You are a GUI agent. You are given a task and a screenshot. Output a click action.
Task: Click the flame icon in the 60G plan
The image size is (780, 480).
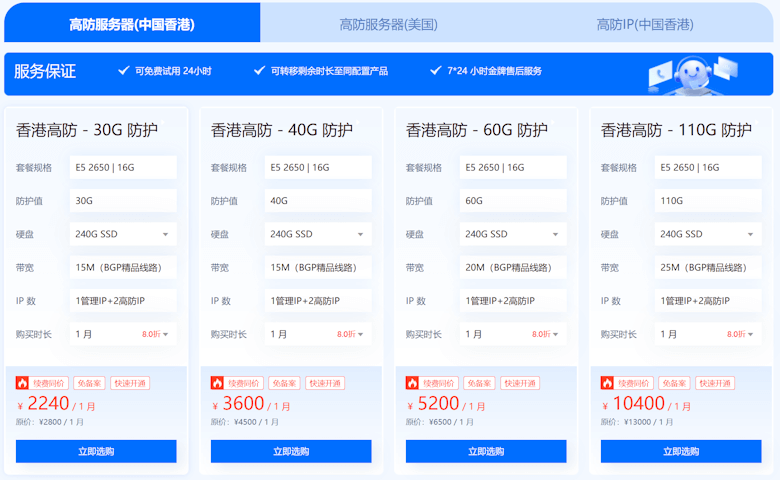[x=412, y=383]
